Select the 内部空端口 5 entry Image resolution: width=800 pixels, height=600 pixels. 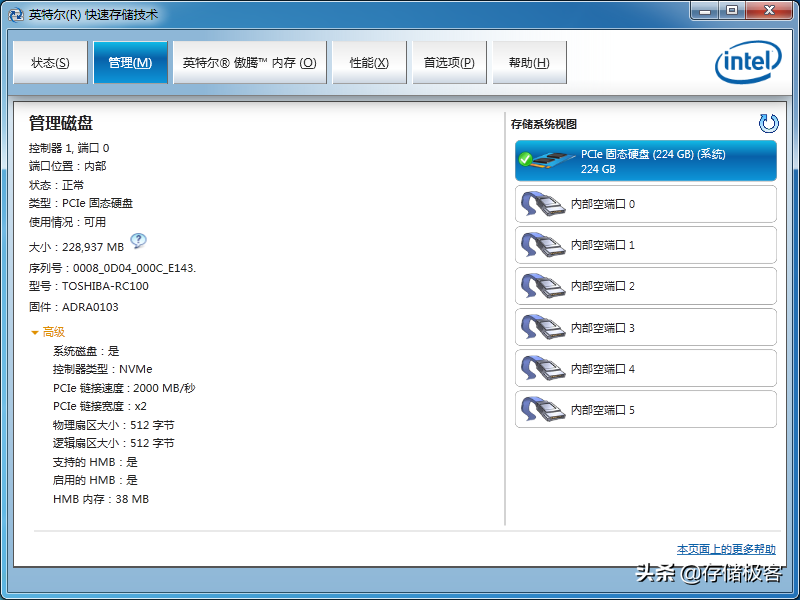point(645,410)
